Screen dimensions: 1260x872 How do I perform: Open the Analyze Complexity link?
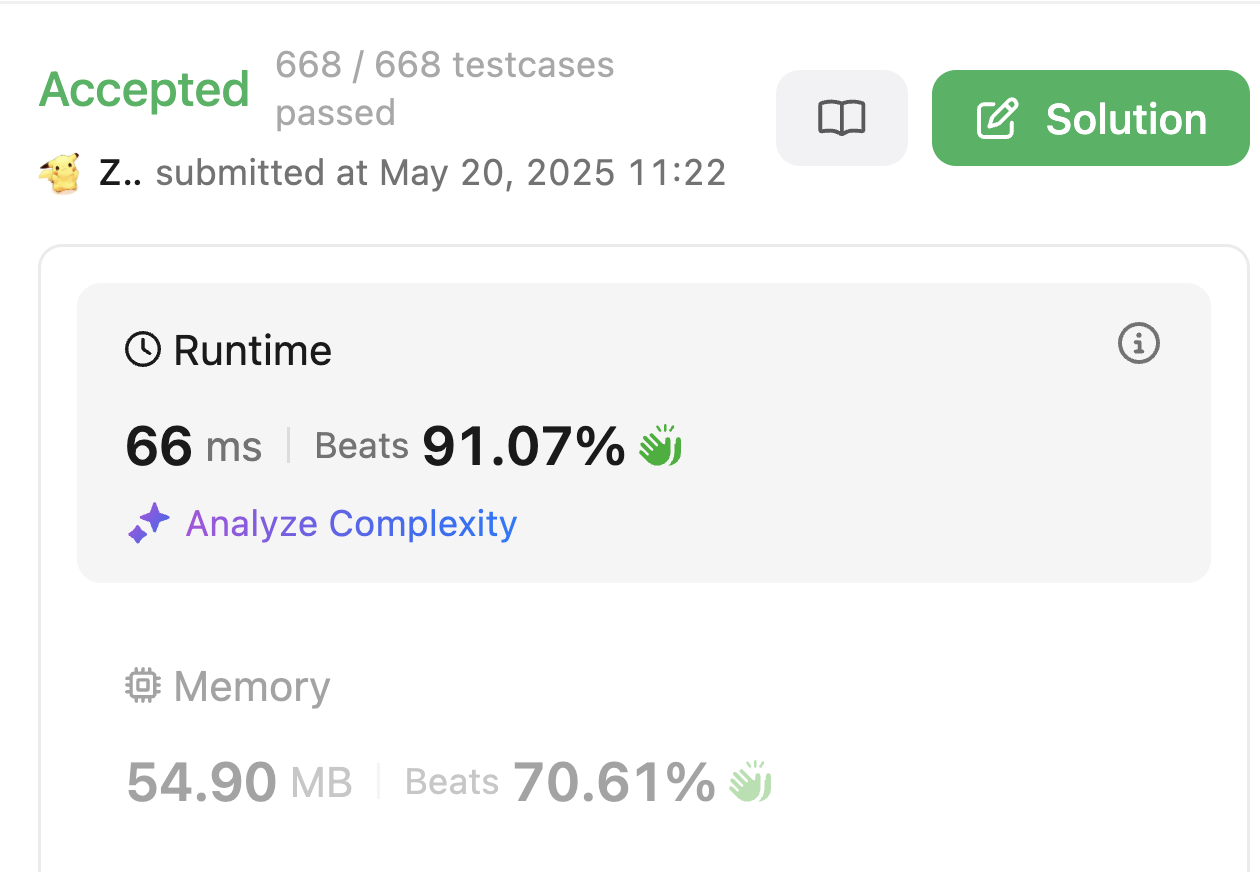tap(351, 523)
